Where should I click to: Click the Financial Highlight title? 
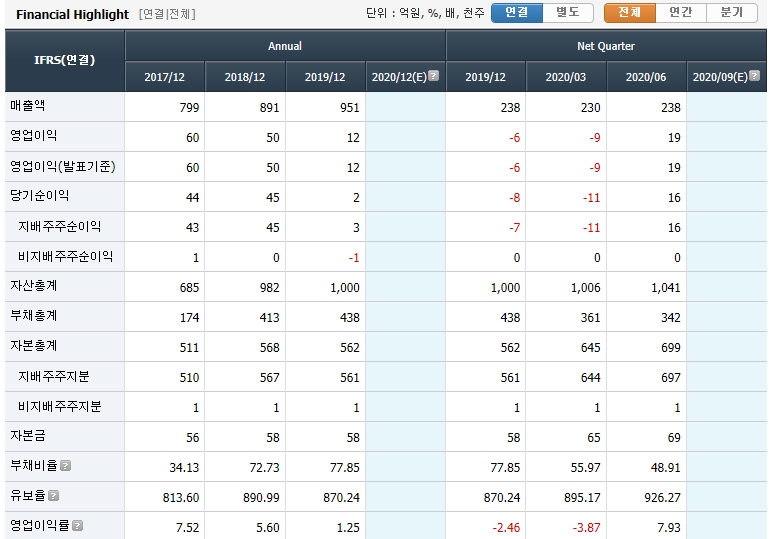pos(72,14)
